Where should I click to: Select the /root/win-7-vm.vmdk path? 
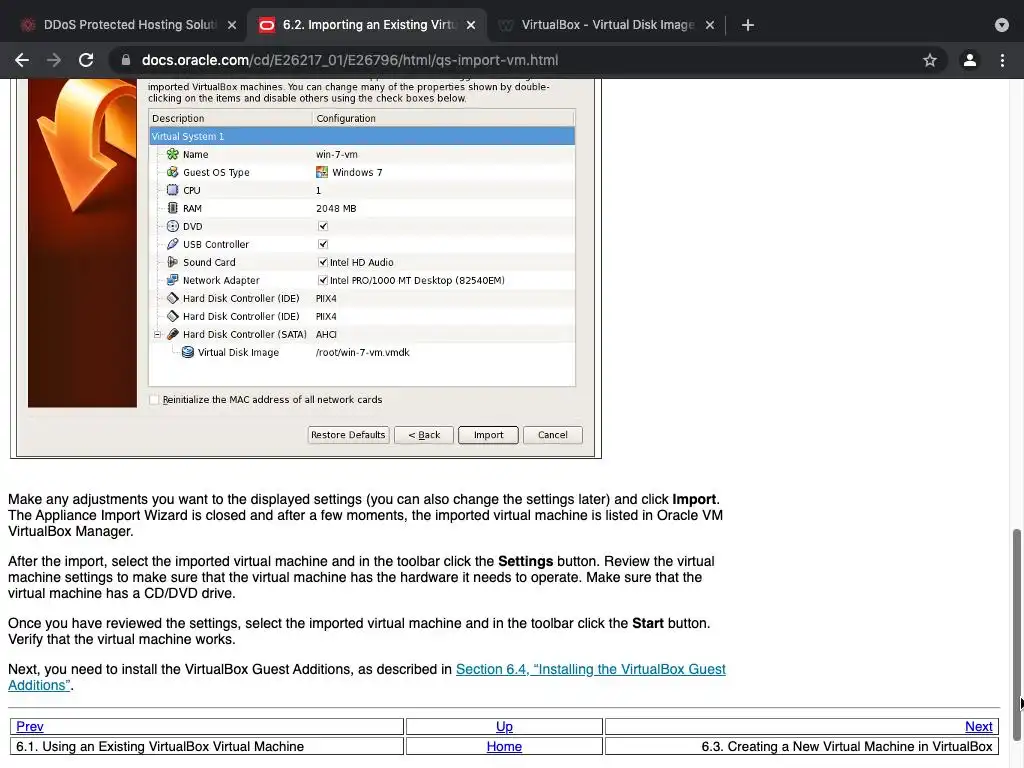(x=362, y=352)
